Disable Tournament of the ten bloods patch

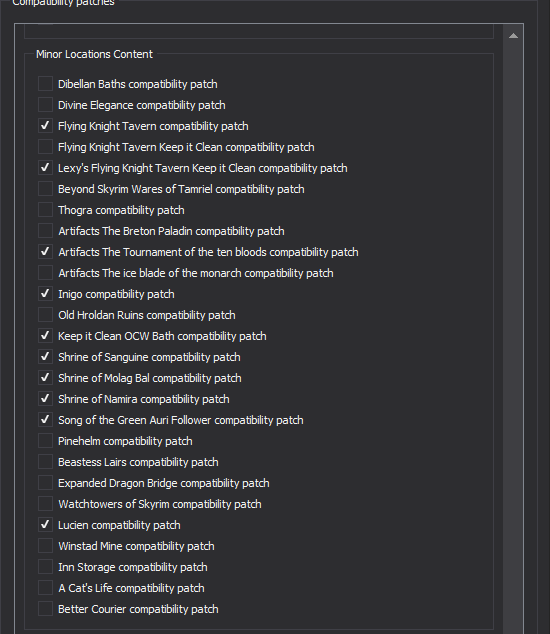coord(45,252)
